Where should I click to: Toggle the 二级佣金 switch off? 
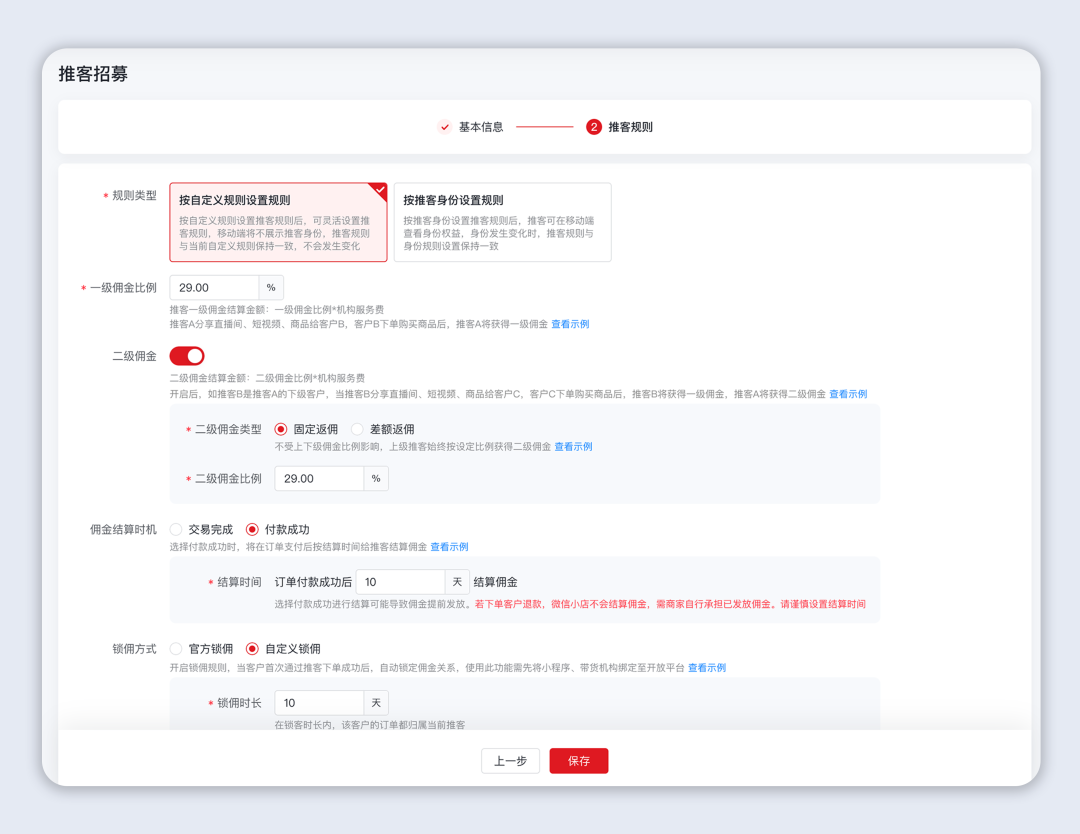tap(187, 356)
